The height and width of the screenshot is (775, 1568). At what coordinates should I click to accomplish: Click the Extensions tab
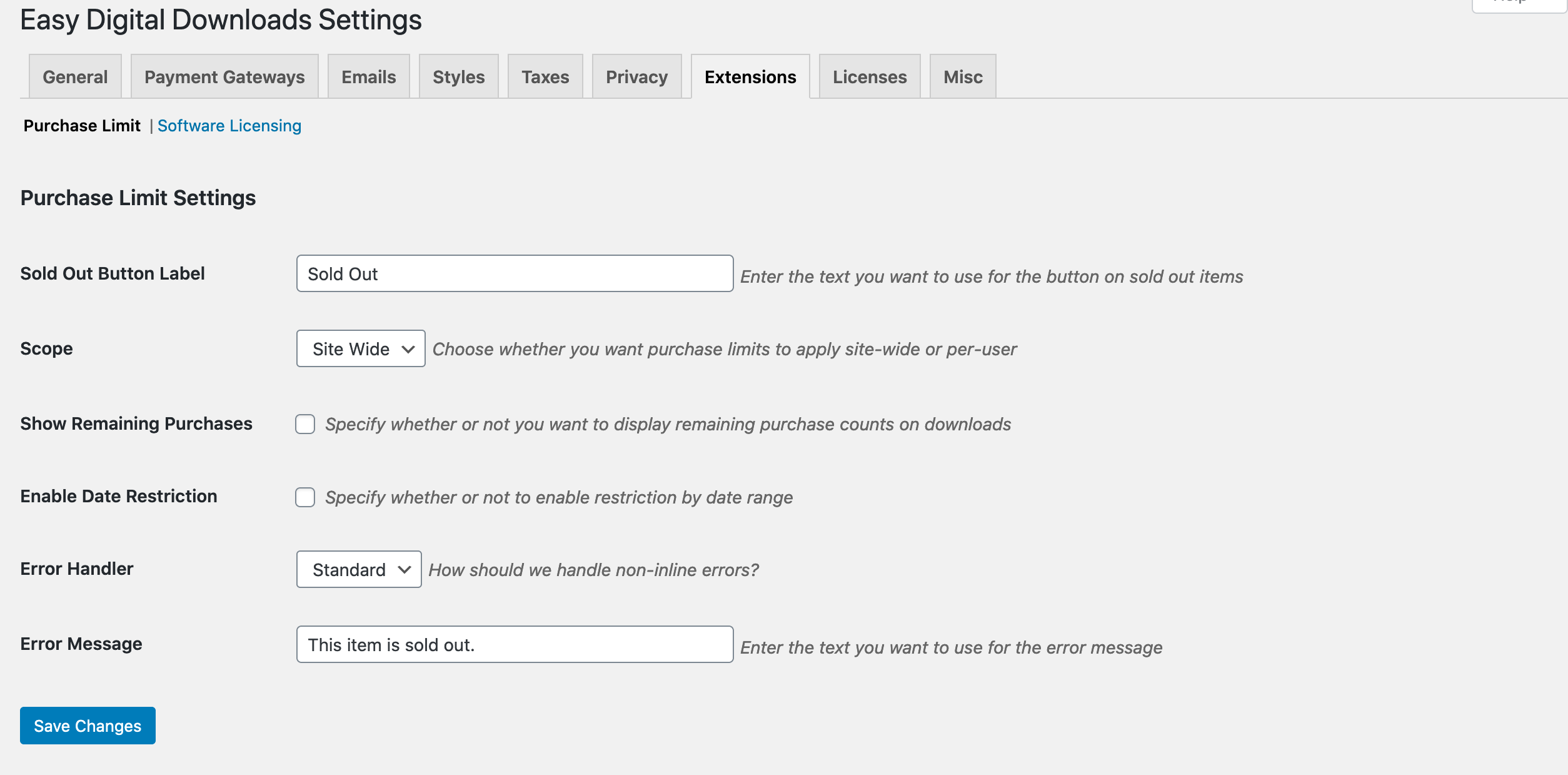point(750,77)
